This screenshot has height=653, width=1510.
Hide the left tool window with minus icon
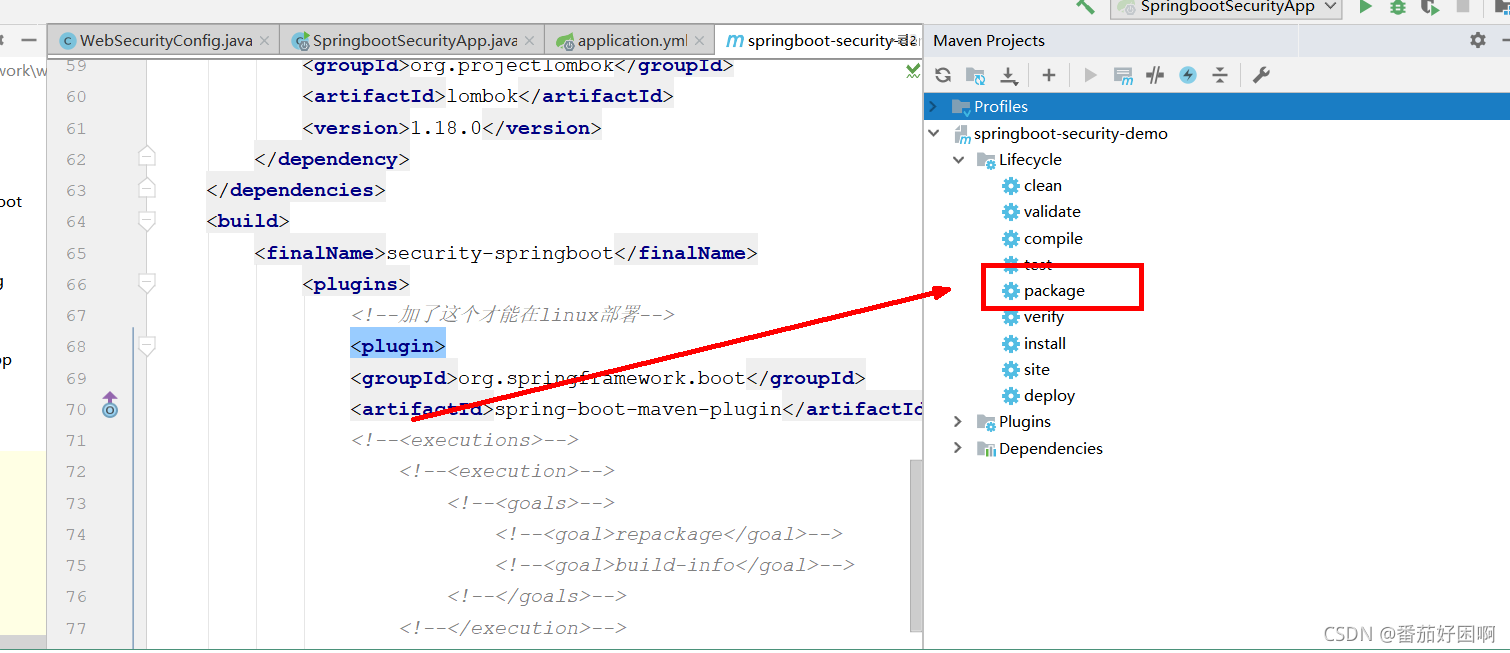click(30, 41)
